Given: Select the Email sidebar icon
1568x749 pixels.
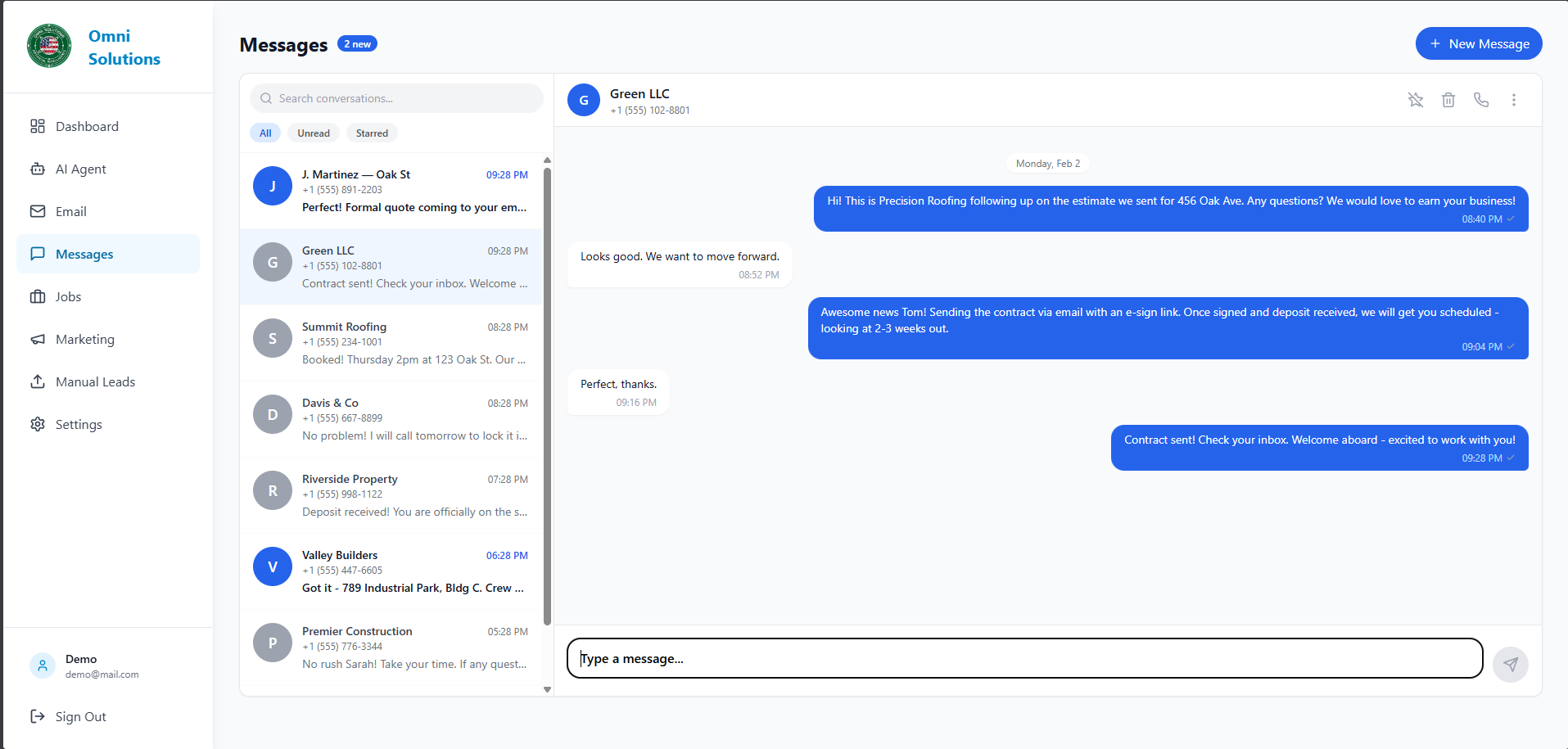Looking at the screenshot, I should (x=70, y=211).
